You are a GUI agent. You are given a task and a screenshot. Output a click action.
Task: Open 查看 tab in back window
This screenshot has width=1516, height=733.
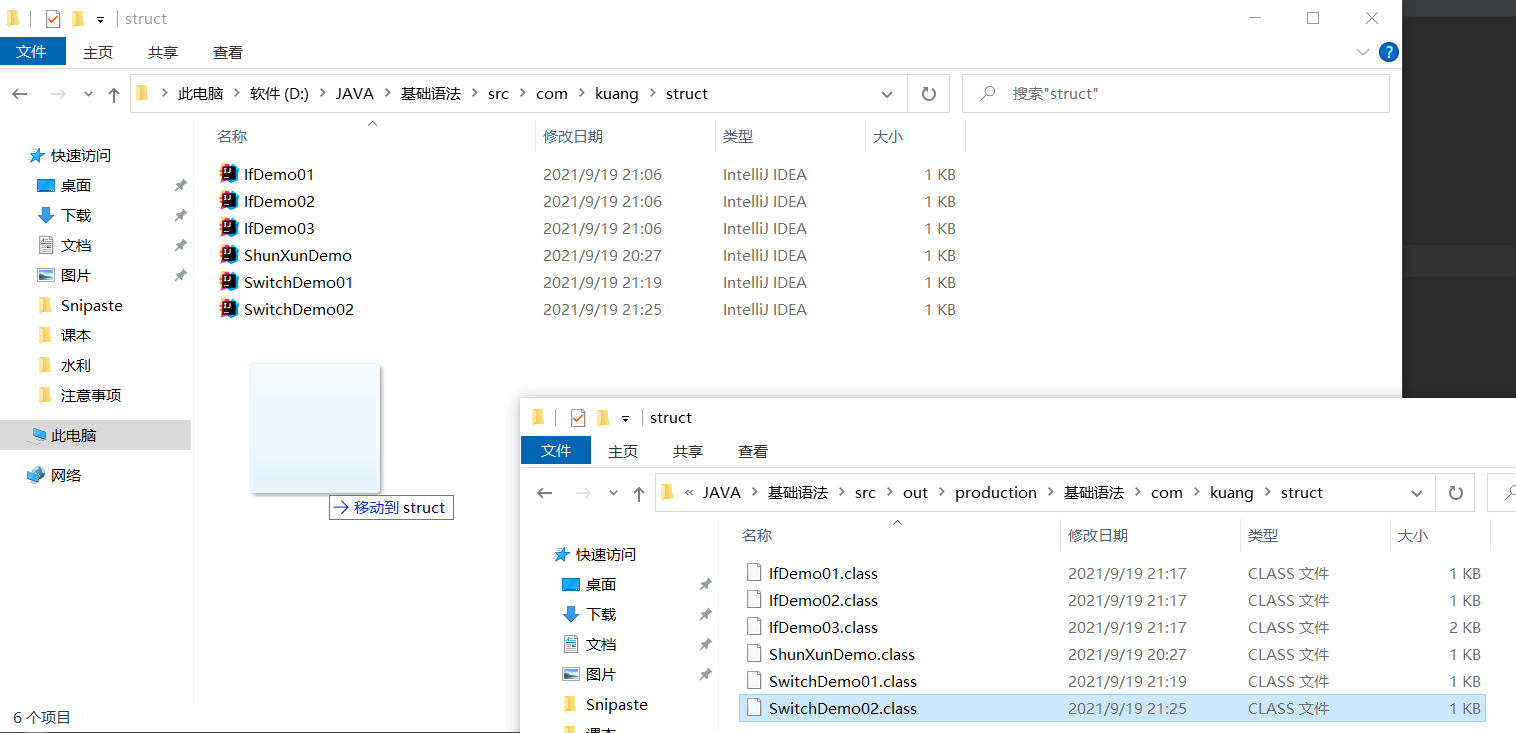point(228,52)
